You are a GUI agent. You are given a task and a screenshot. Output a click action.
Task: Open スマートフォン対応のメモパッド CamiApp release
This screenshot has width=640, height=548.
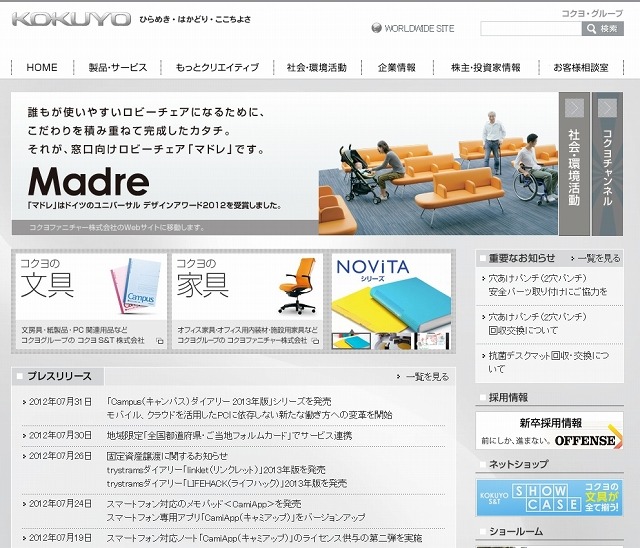point(204,504)
